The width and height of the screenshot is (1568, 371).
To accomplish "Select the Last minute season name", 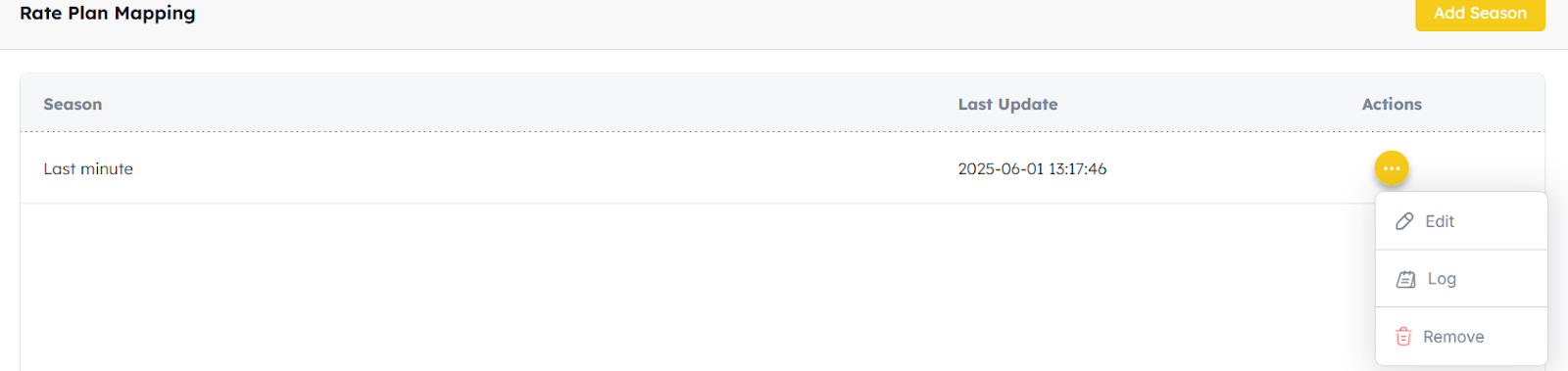I will 88,168.
